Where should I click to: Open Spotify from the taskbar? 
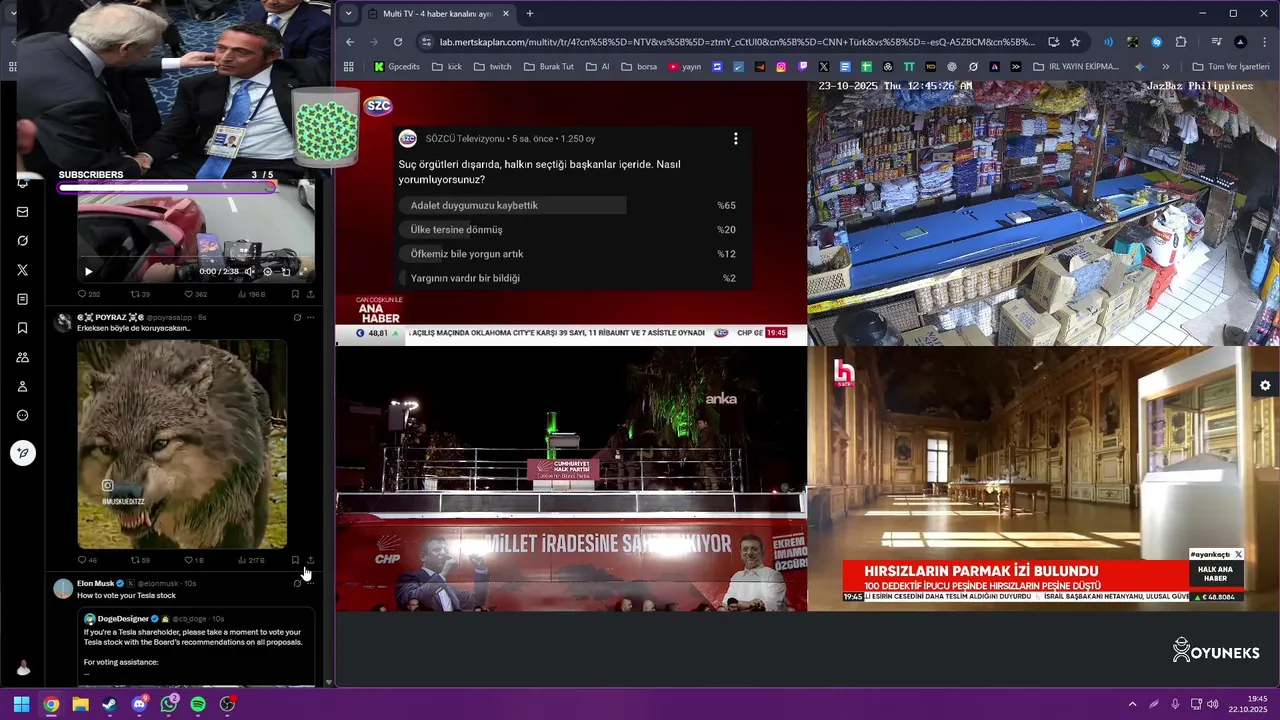198,704
